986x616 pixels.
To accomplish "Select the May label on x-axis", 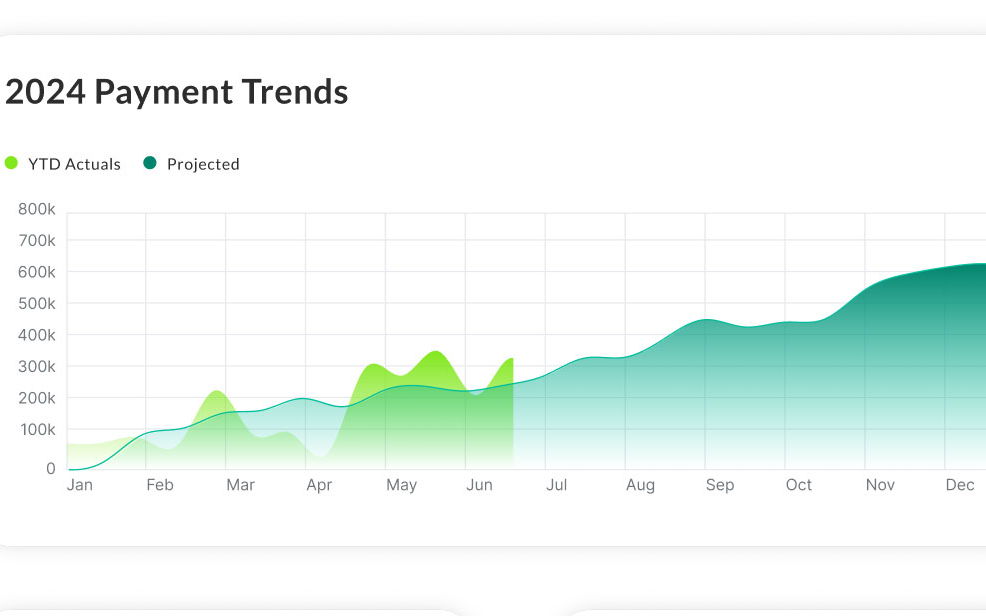I will pos(401,485).
